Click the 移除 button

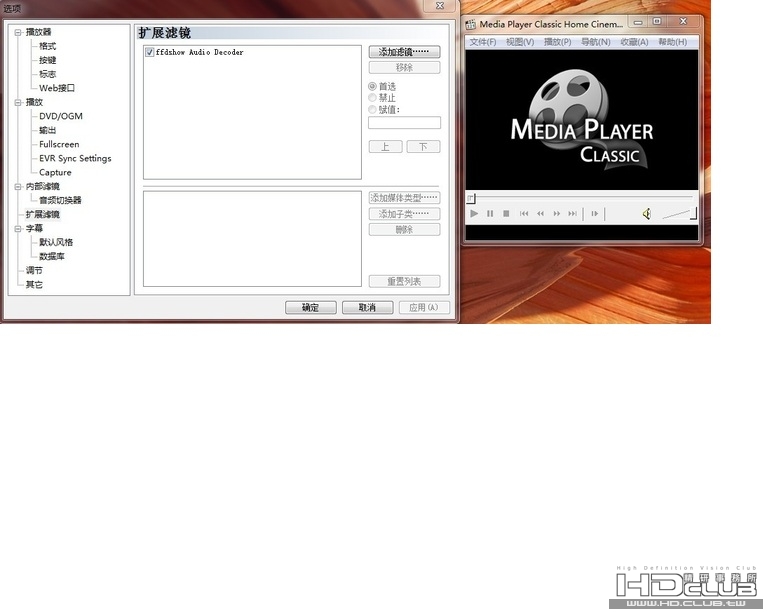click(404, 68)
